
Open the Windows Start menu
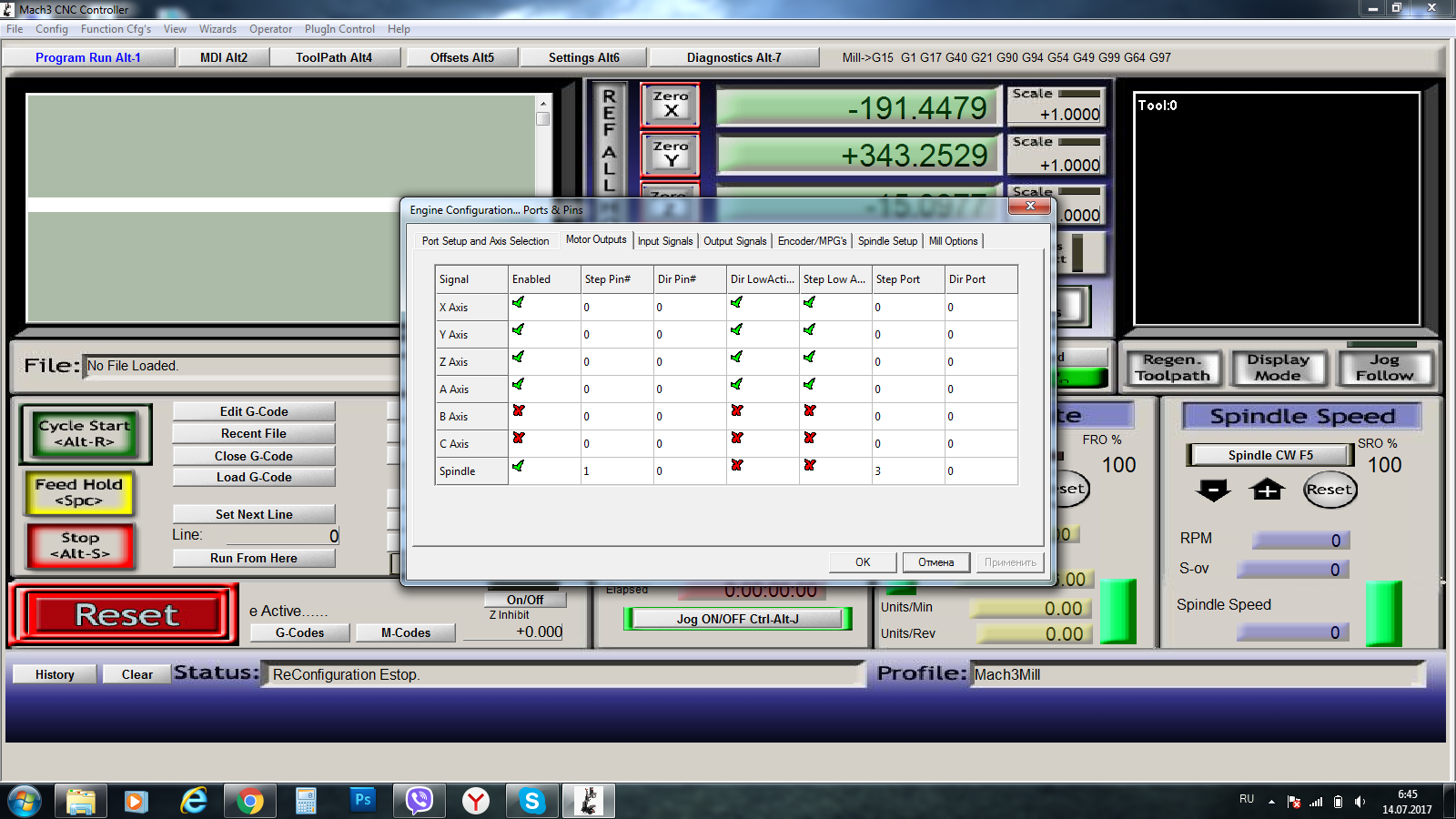click(x=24, y=801)
